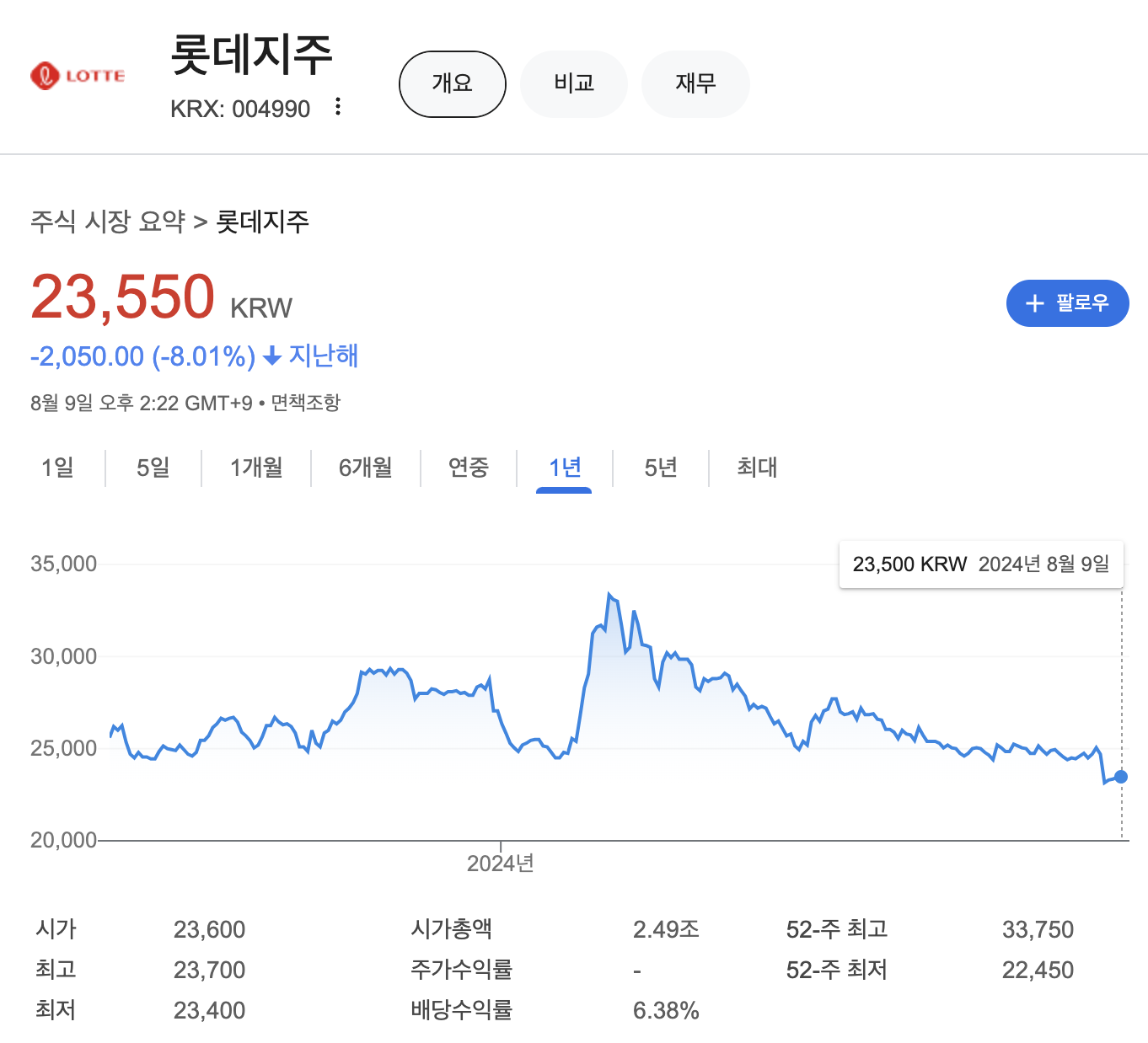Choose the 연중 chart range
1148x1043 pixels.
[469, 467]
